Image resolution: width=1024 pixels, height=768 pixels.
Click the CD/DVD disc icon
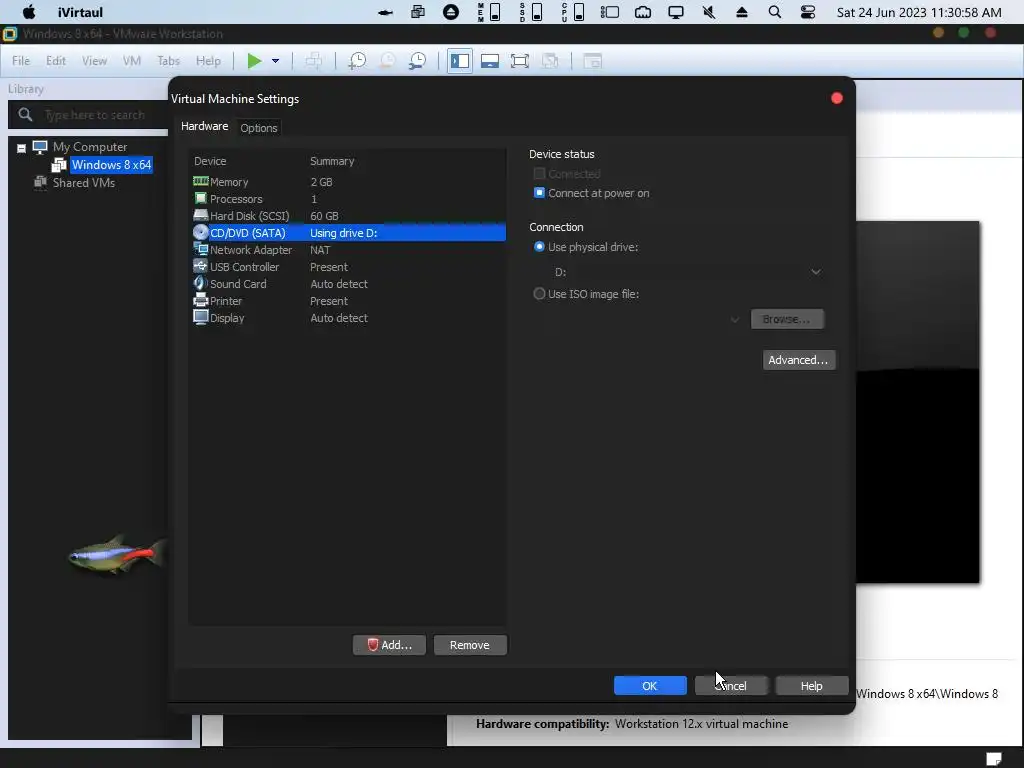tap(200, 232)
